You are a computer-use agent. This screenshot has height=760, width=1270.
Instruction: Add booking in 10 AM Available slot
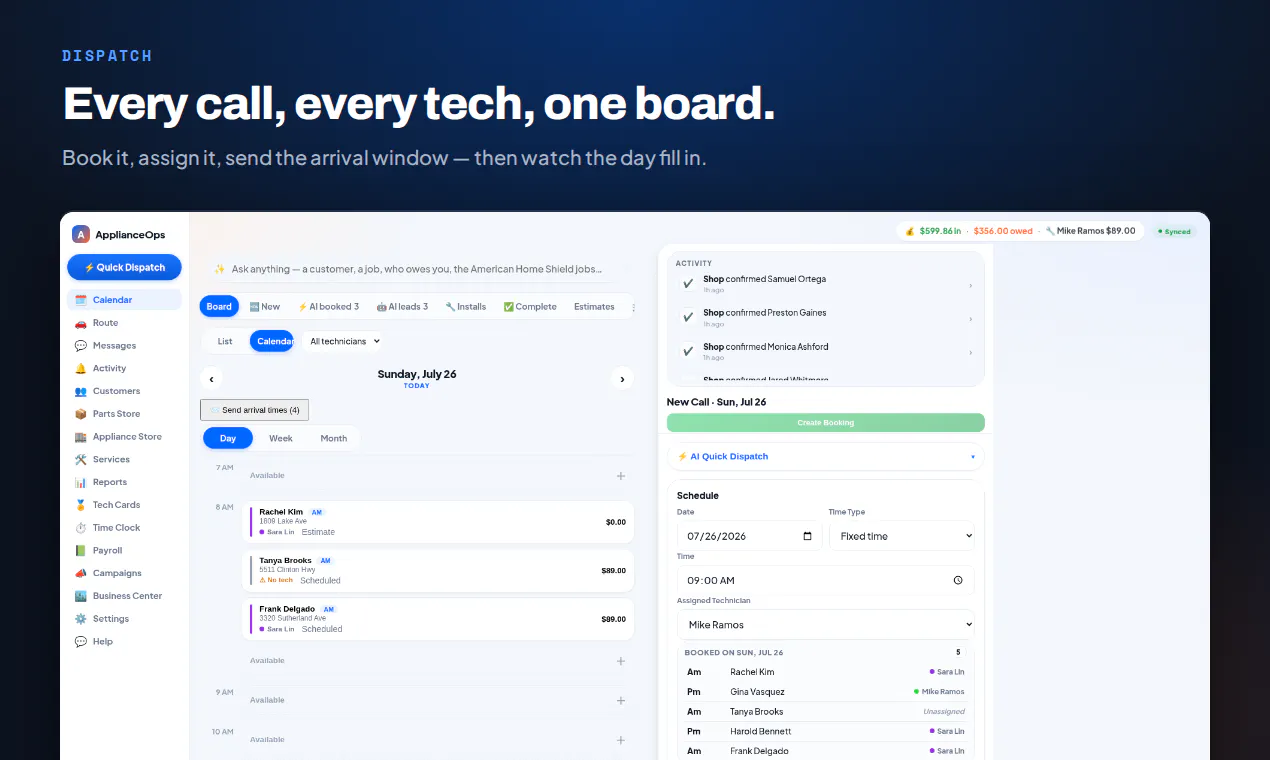(x=621, y=740)
